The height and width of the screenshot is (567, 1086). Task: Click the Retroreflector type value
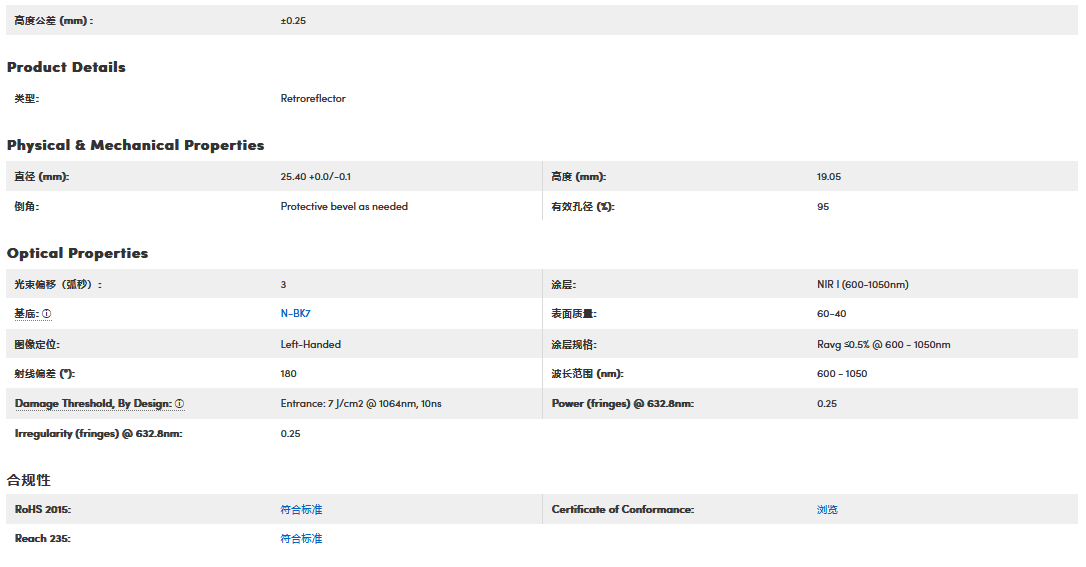(x=313, y=99)
